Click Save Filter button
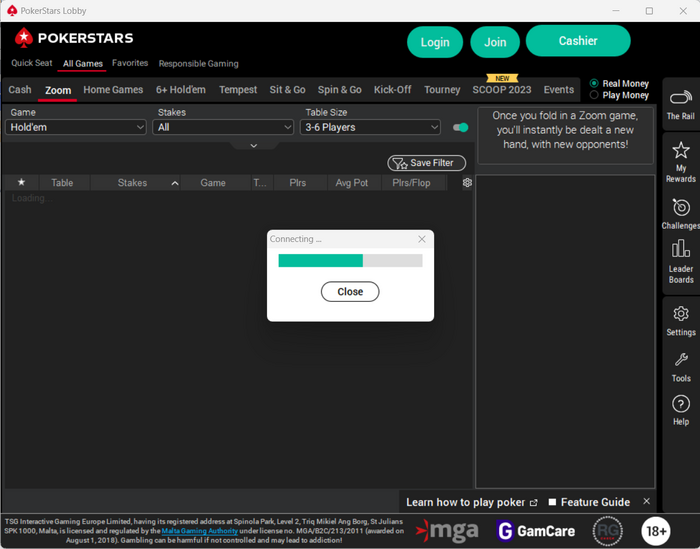This screenshot has width=700, height=549. coord(426,163)
